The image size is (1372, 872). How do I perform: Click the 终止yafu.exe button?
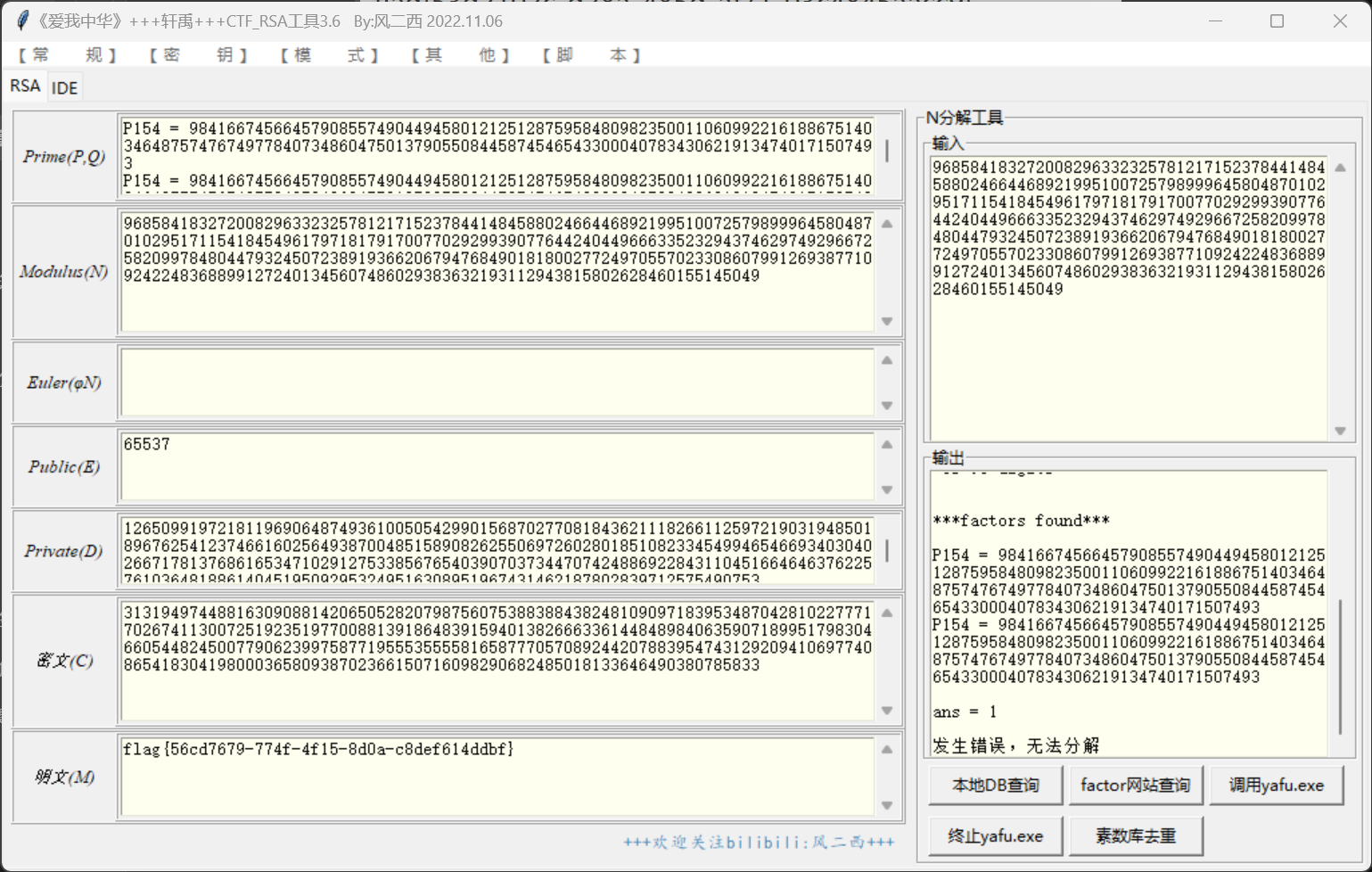pos(996,836)
